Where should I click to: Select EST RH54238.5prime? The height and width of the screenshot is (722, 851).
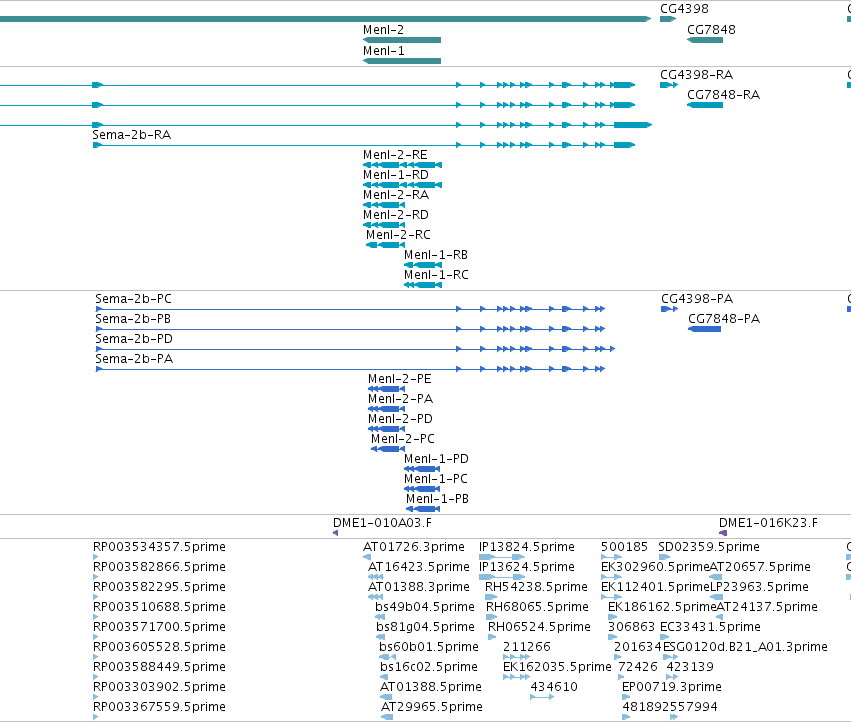coord(536,587)
